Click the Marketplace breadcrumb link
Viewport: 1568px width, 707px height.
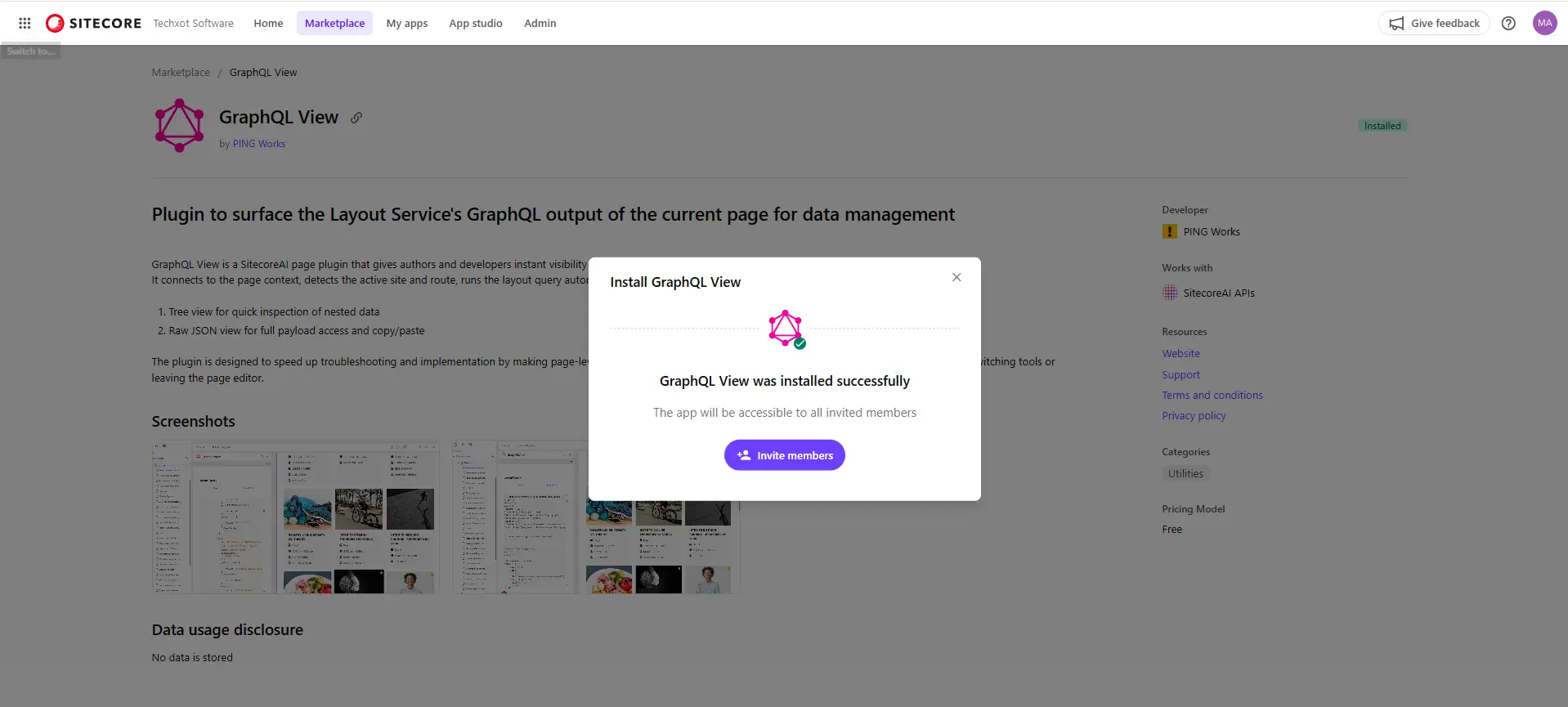181,73
